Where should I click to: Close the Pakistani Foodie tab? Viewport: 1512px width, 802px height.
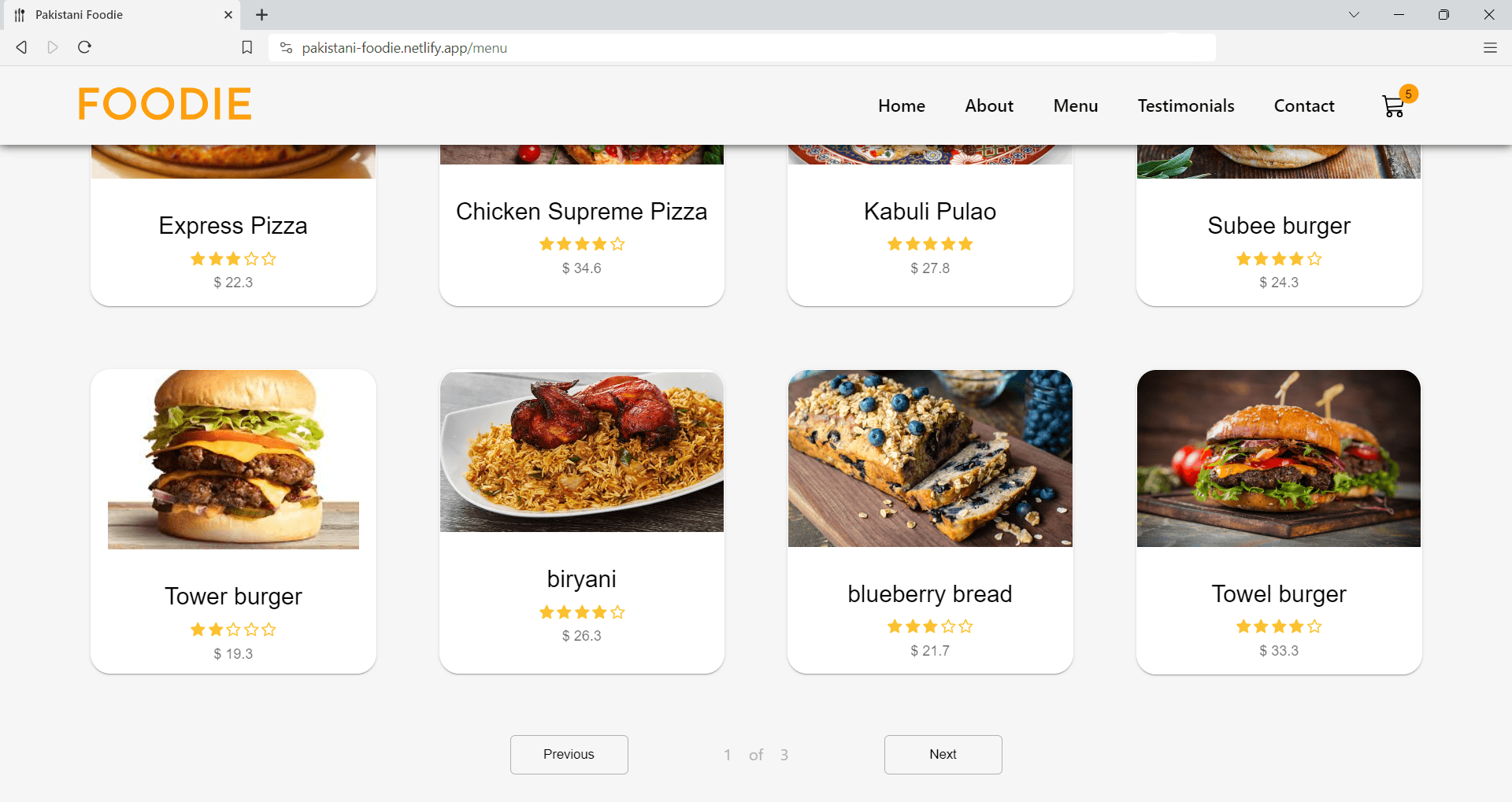click(228, 15)
